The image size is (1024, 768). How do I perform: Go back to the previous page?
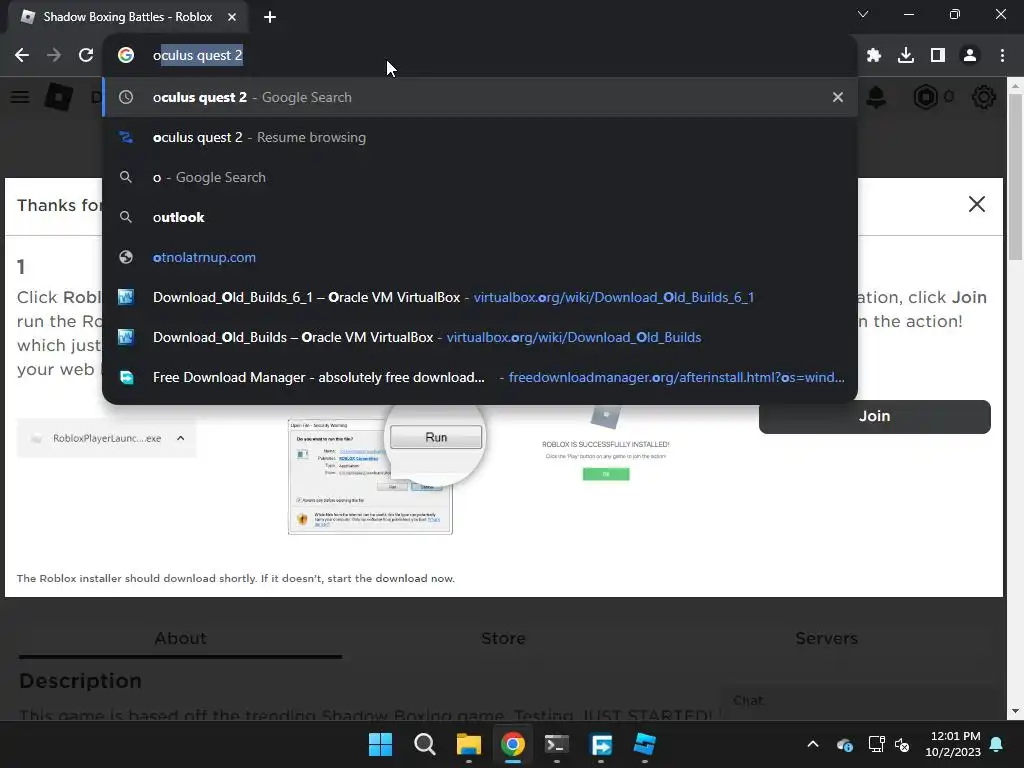(x=22, y=56)
